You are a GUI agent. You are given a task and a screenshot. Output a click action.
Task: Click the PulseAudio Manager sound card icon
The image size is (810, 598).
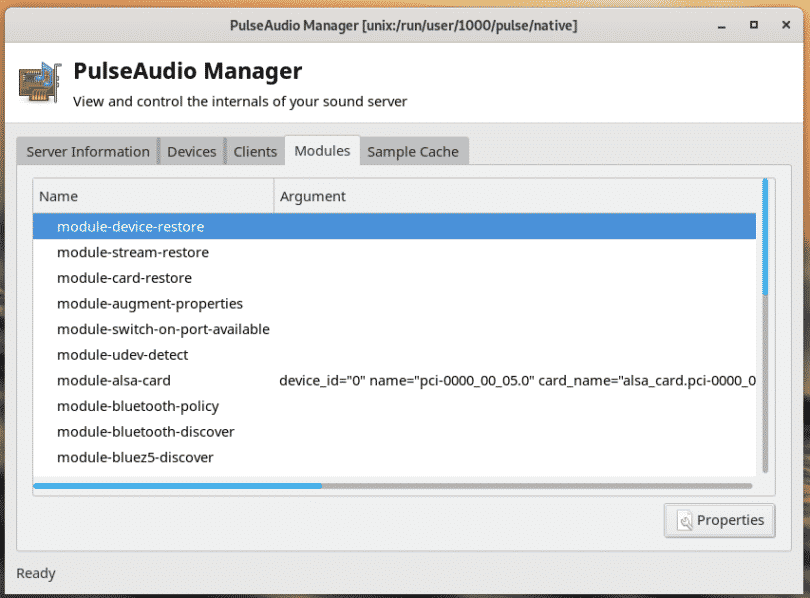point(40,82)
